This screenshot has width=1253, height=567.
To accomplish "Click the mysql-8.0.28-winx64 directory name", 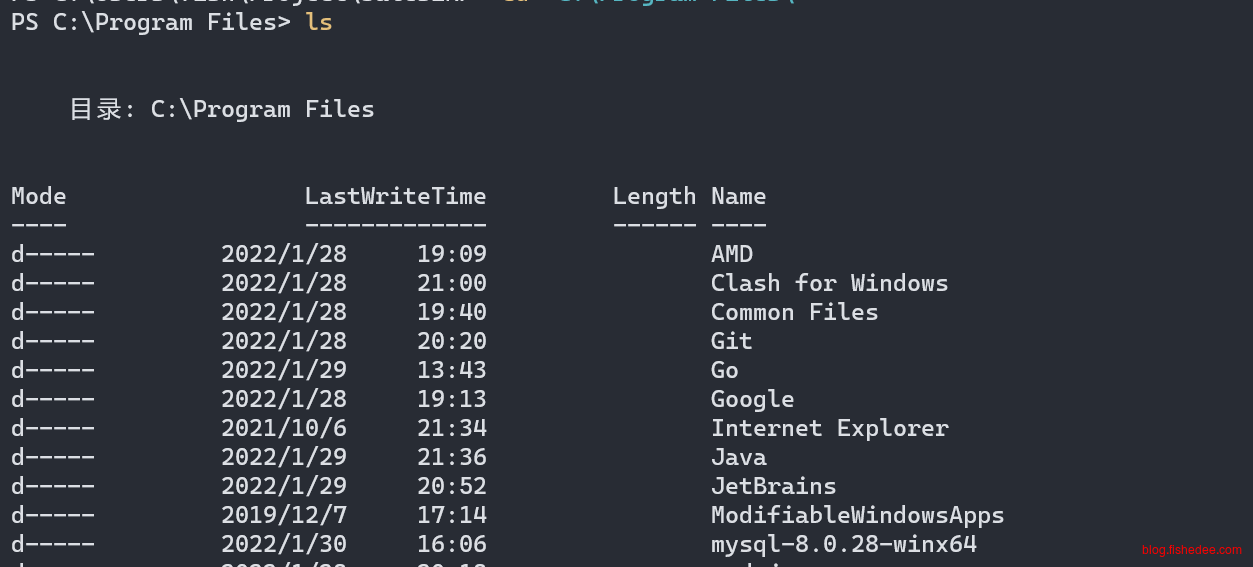I will [x=843, y=544].
